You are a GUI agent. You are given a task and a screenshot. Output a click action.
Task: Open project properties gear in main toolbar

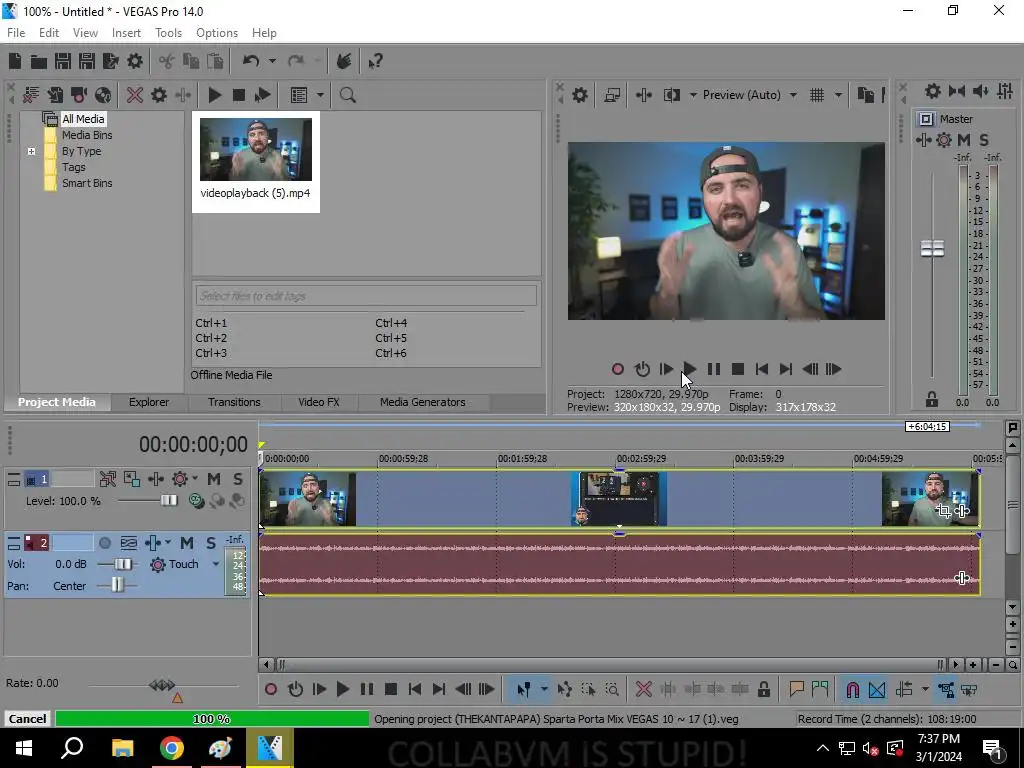(x=135, y=61)
